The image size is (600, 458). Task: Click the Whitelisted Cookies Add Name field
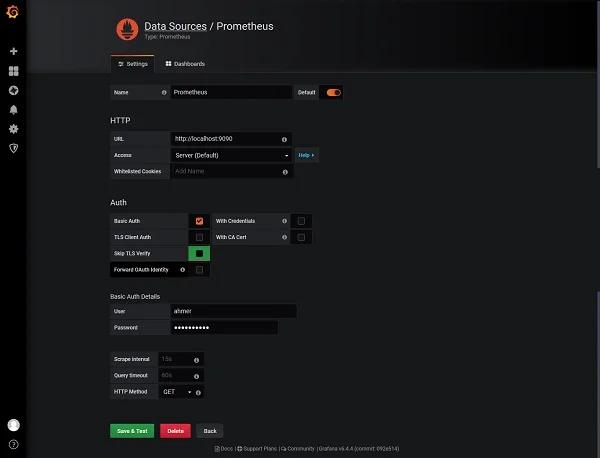pos(232,171)
